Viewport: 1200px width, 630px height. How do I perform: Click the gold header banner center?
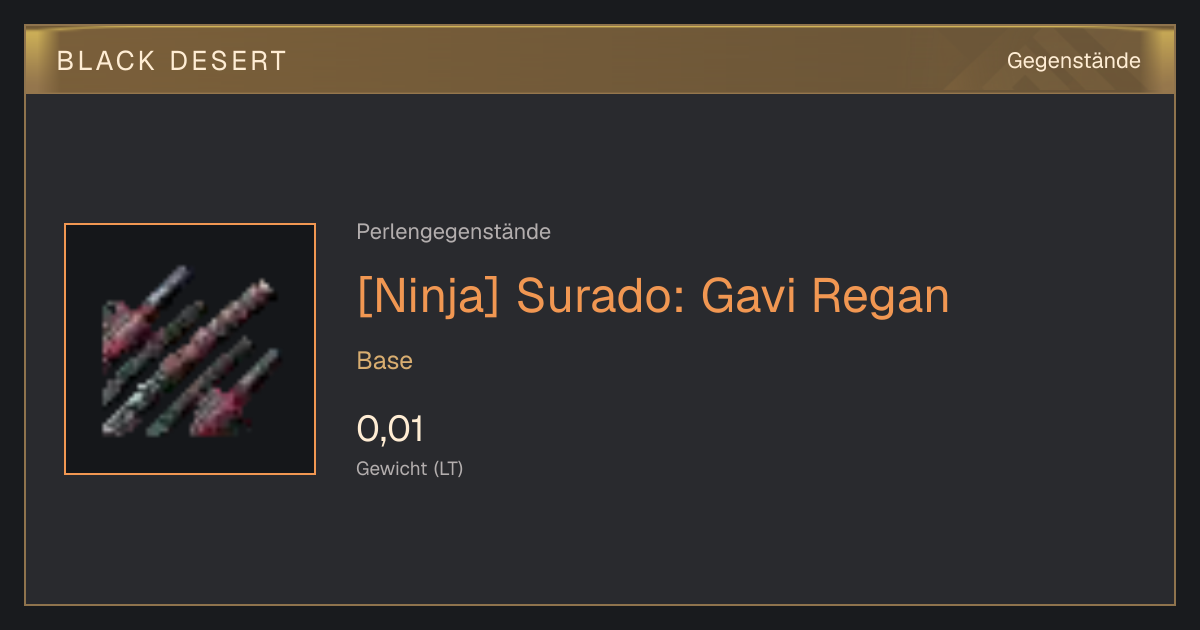(x=600, y=60)
